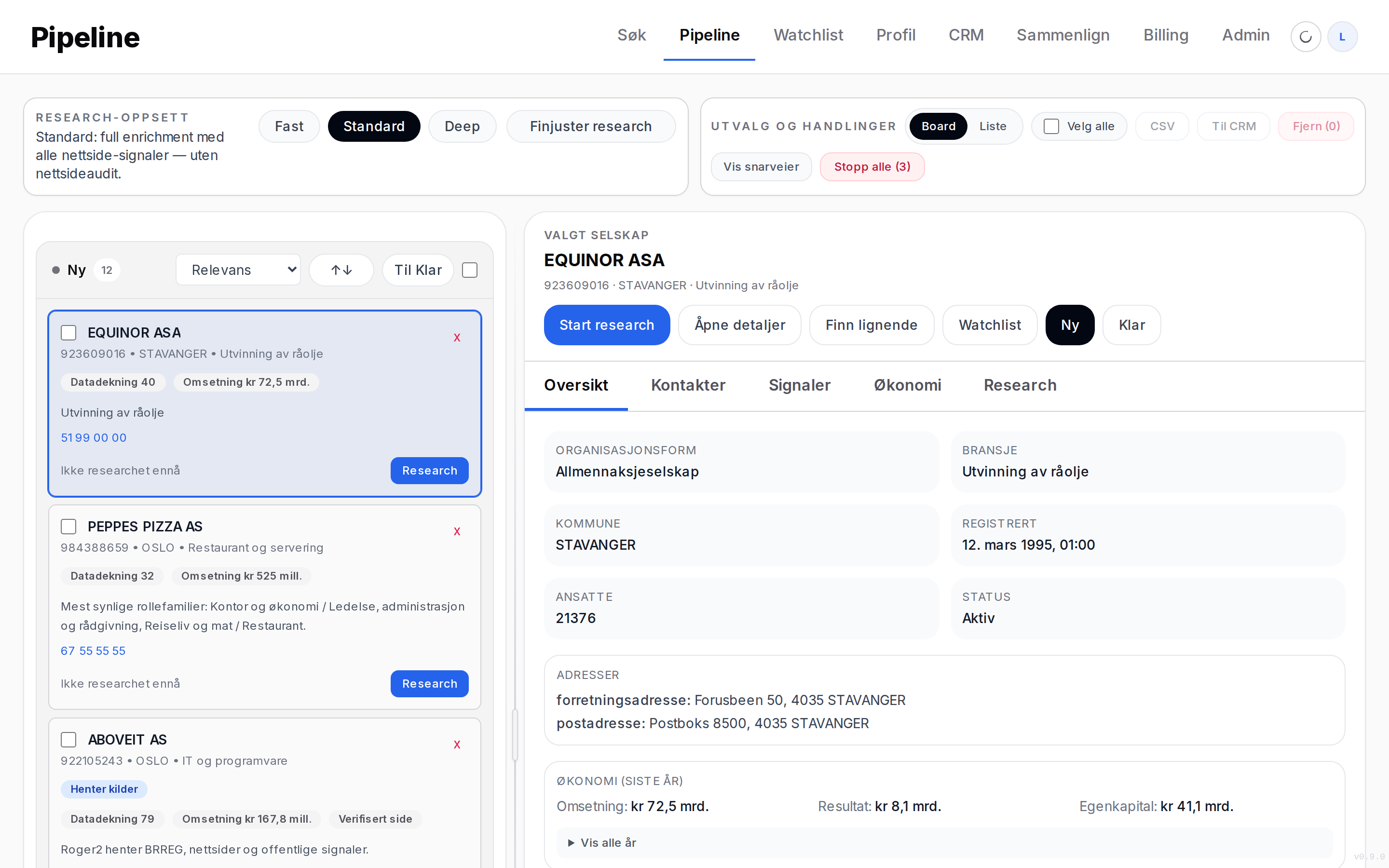This screenshot has width=1389, height=868.
Task: Click the Verifisert side badge
Action: tap(375, 819)
